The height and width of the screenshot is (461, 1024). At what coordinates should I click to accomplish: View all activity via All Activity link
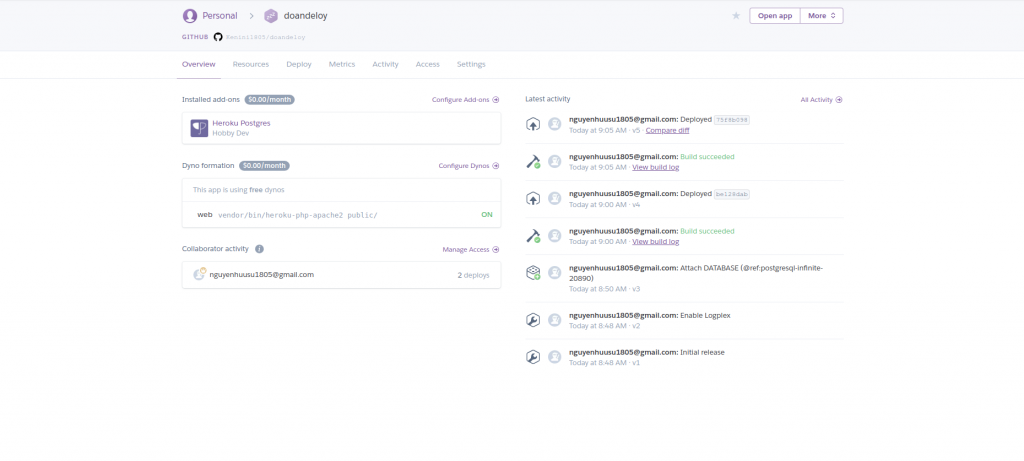(x=821, y=100)
